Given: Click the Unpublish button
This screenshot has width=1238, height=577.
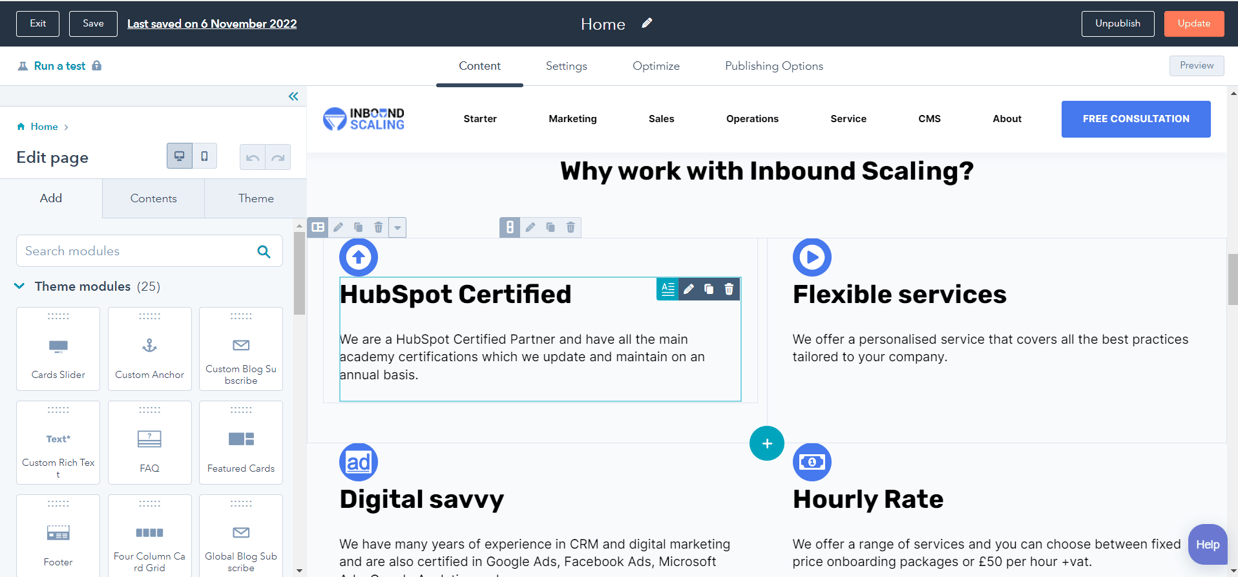Looking at the screenshot, I should [x=1118, y=23].
